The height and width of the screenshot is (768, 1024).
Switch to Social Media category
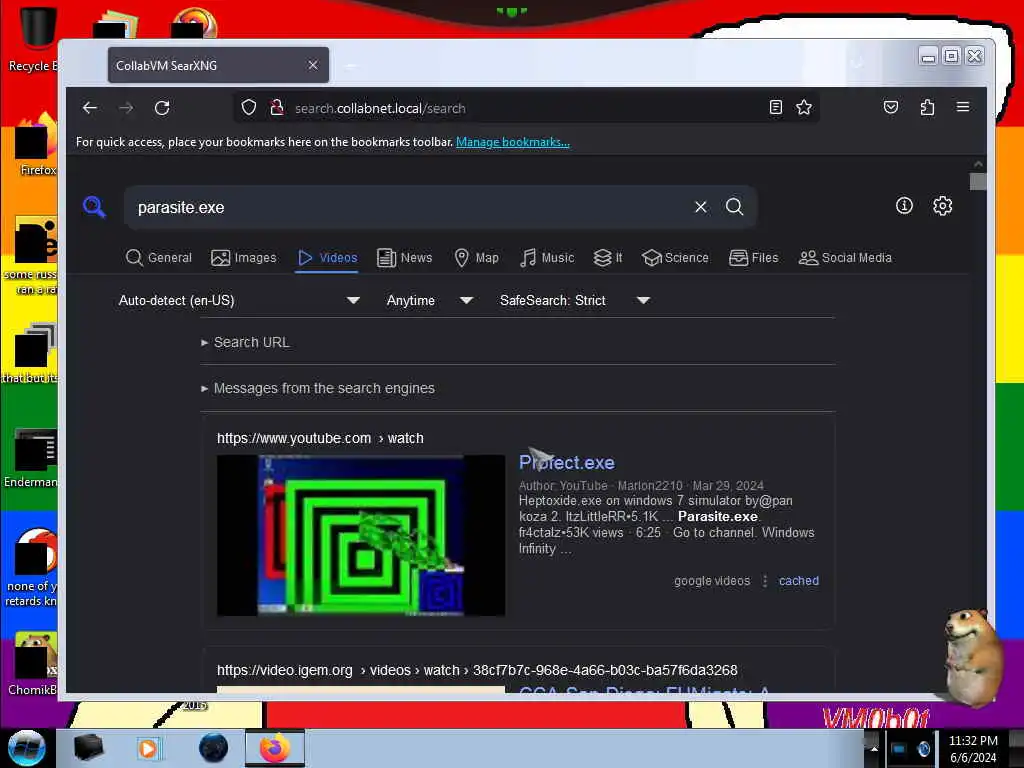click(845, 258)
